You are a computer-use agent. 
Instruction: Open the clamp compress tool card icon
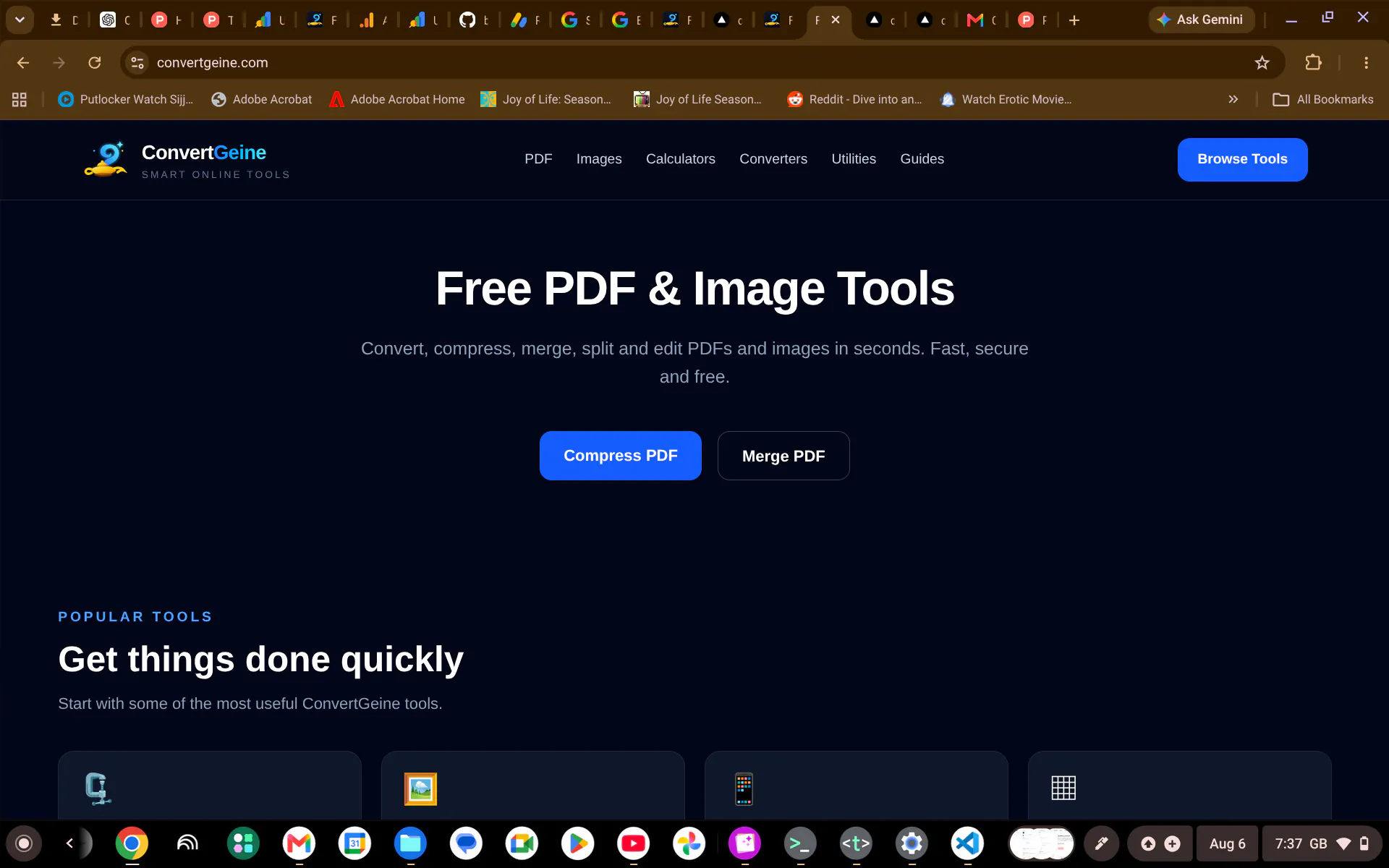click(98, 788)
